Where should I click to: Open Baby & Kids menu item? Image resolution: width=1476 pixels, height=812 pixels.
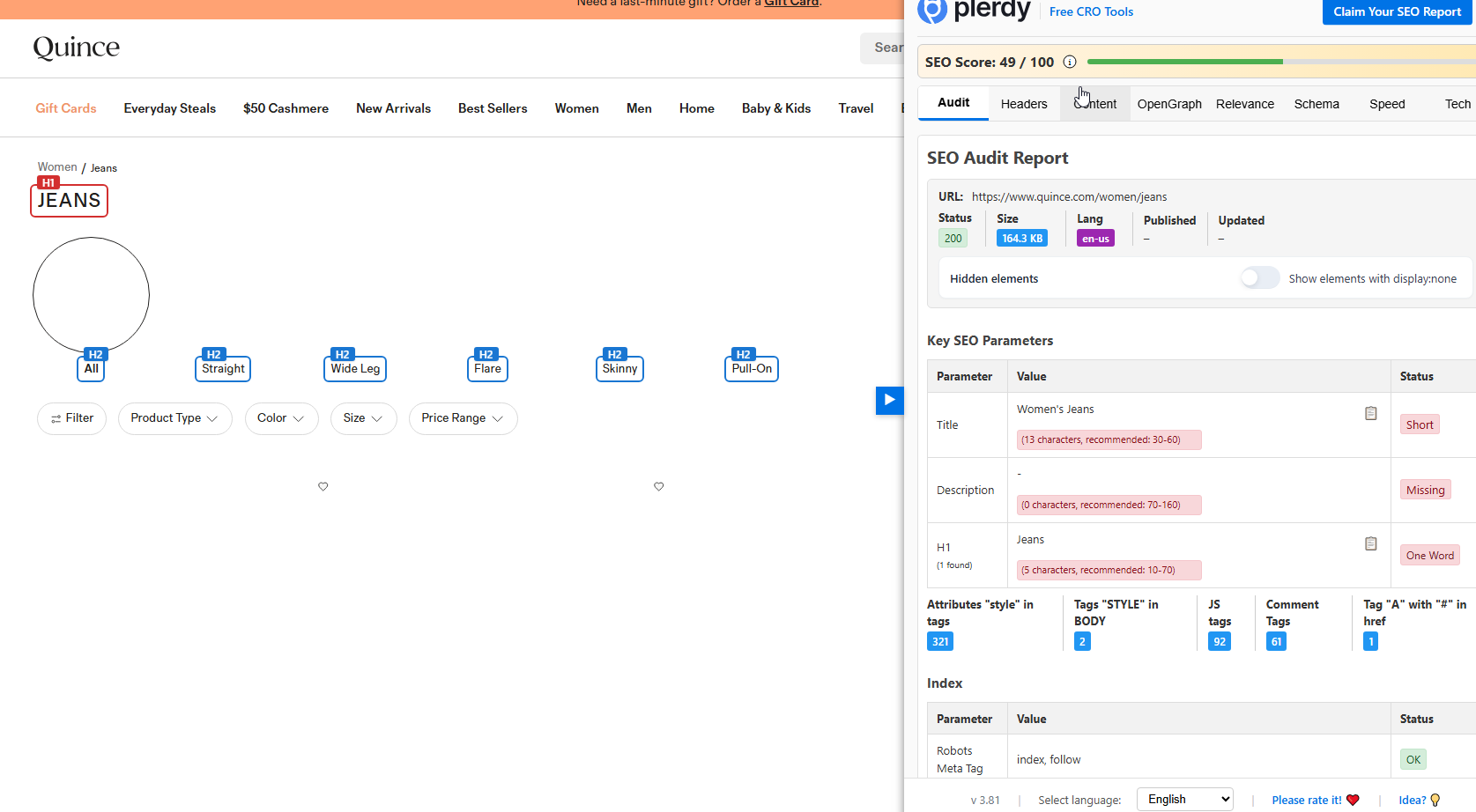[776, 108]
